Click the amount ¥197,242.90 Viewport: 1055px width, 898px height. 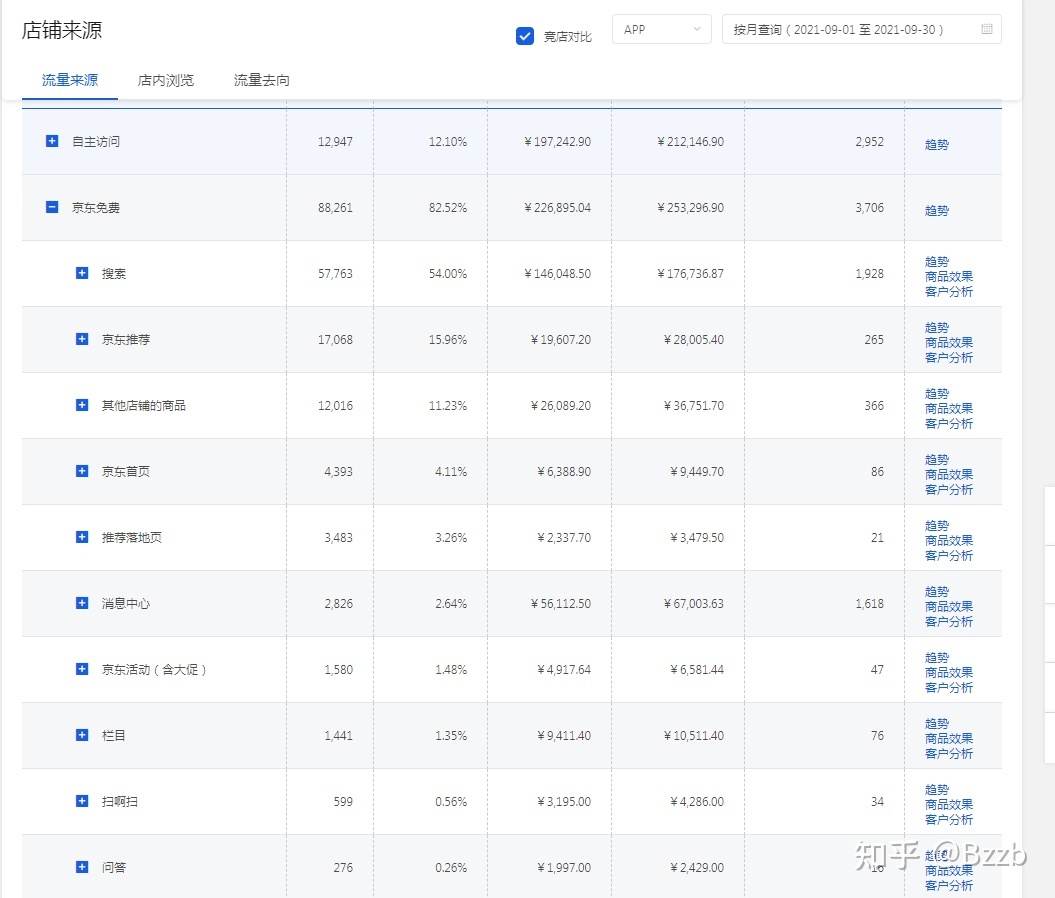click(x=557, y=142)
